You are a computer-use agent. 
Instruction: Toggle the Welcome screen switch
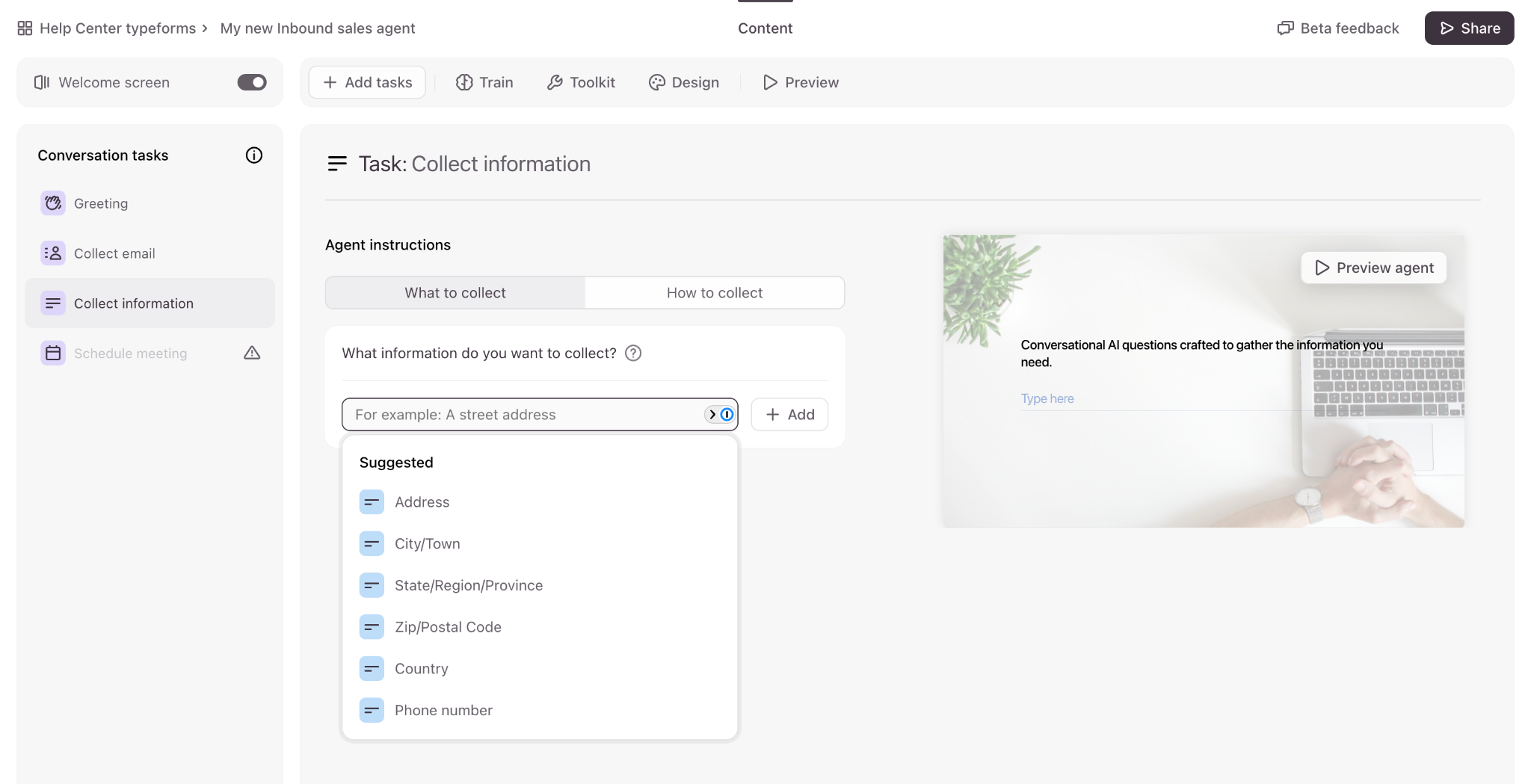(x=252, y=82)
